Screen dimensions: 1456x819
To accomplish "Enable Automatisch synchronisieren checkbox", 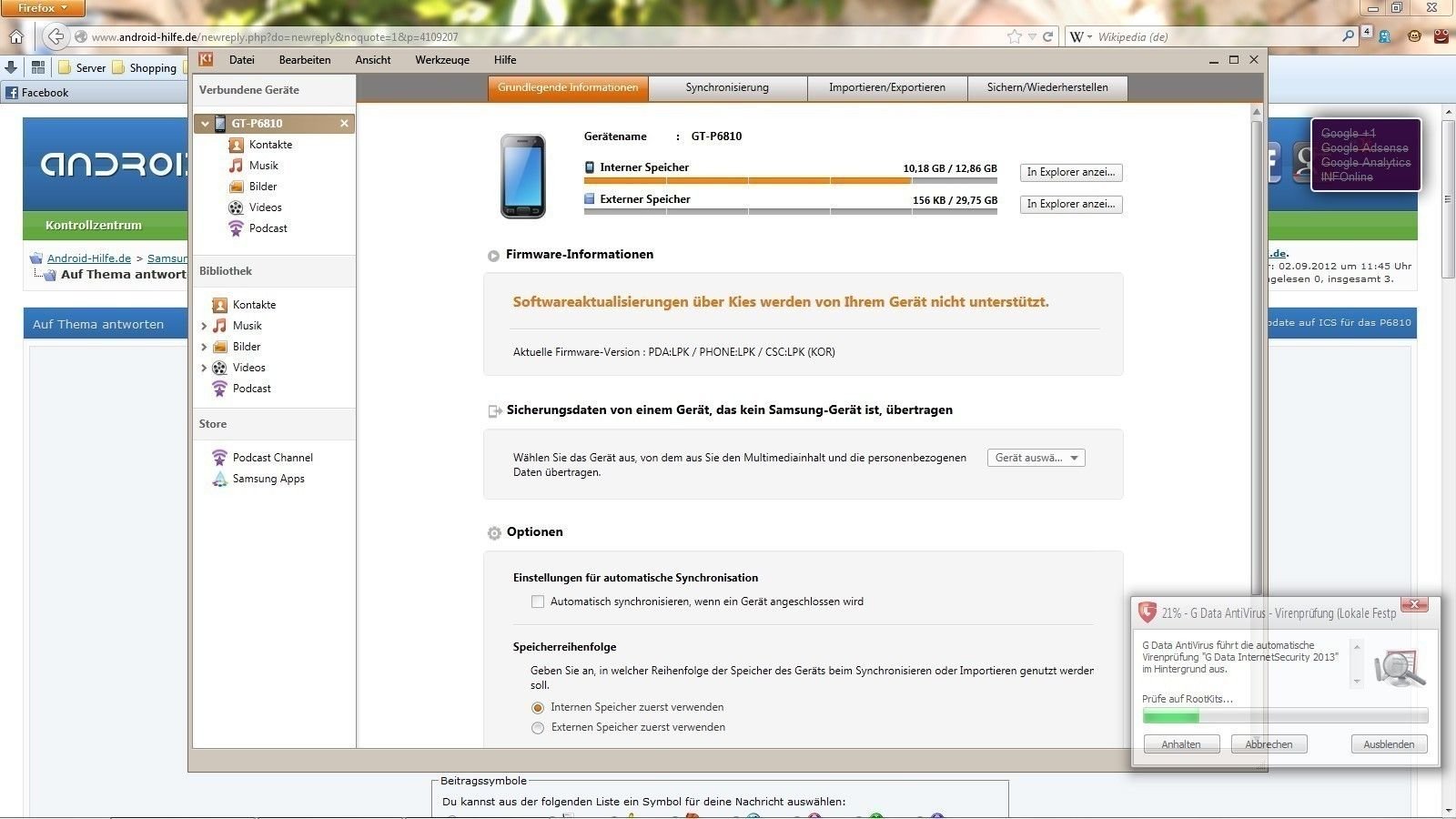I will (538, 602).
